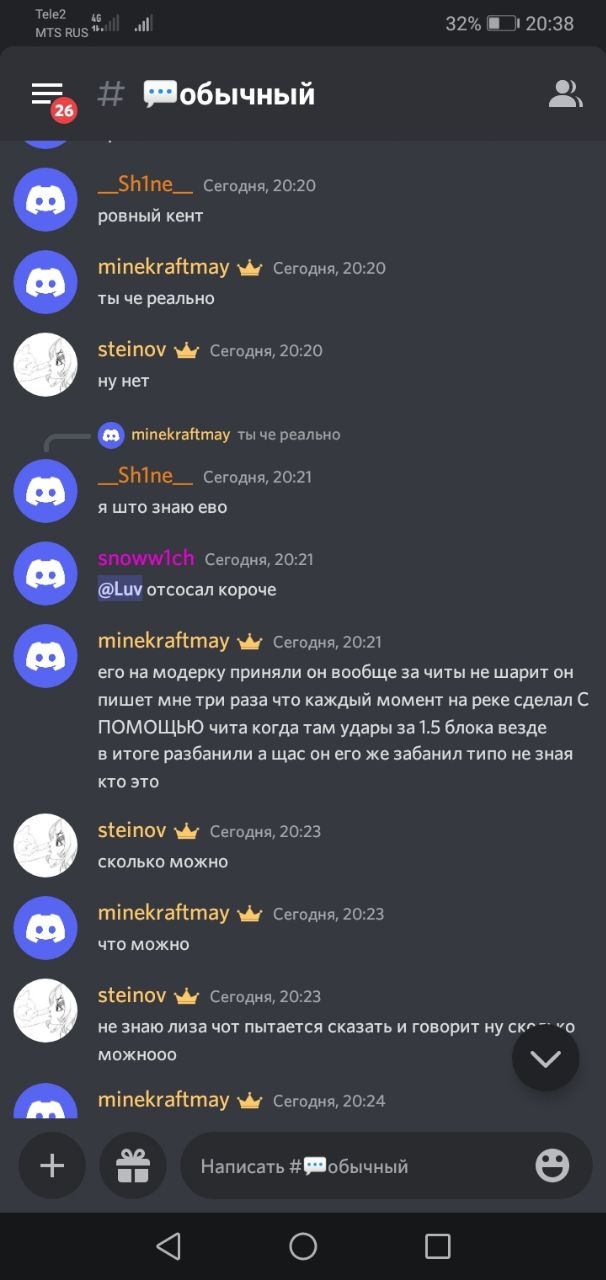
Task: Open the emoji picker smiley
Action: (x=552, y=1165)
